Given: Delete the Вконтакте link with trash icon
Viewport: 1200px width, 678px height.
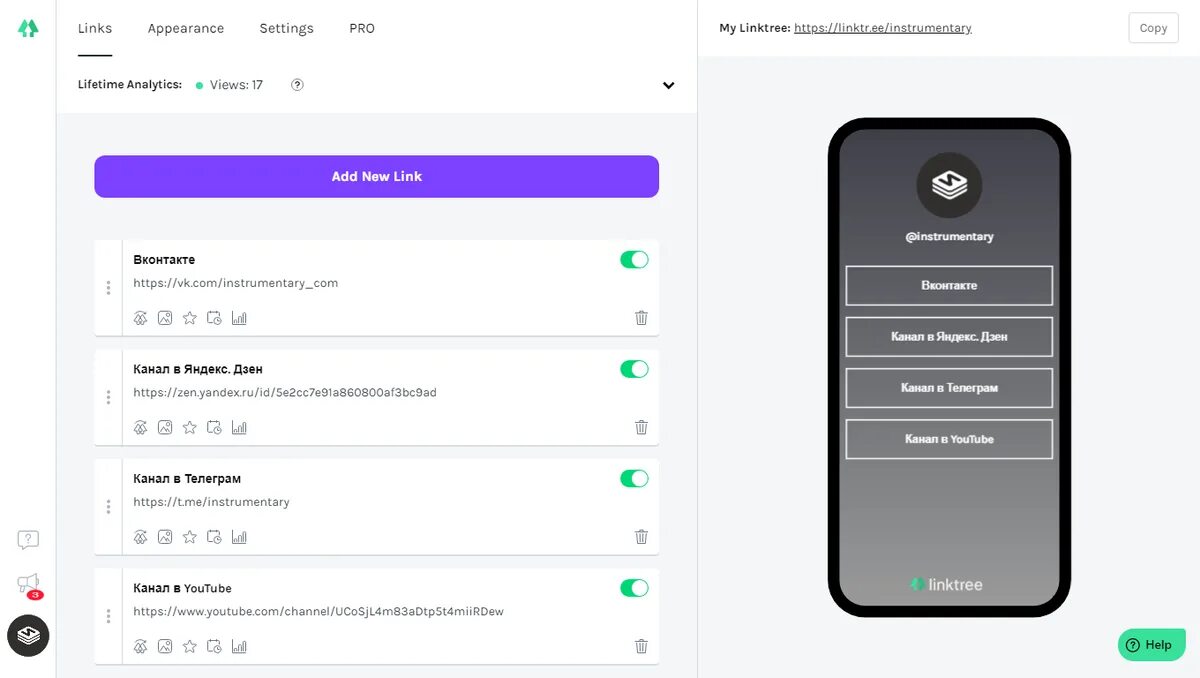Looking at the screenshot, I should coord(641,318).
